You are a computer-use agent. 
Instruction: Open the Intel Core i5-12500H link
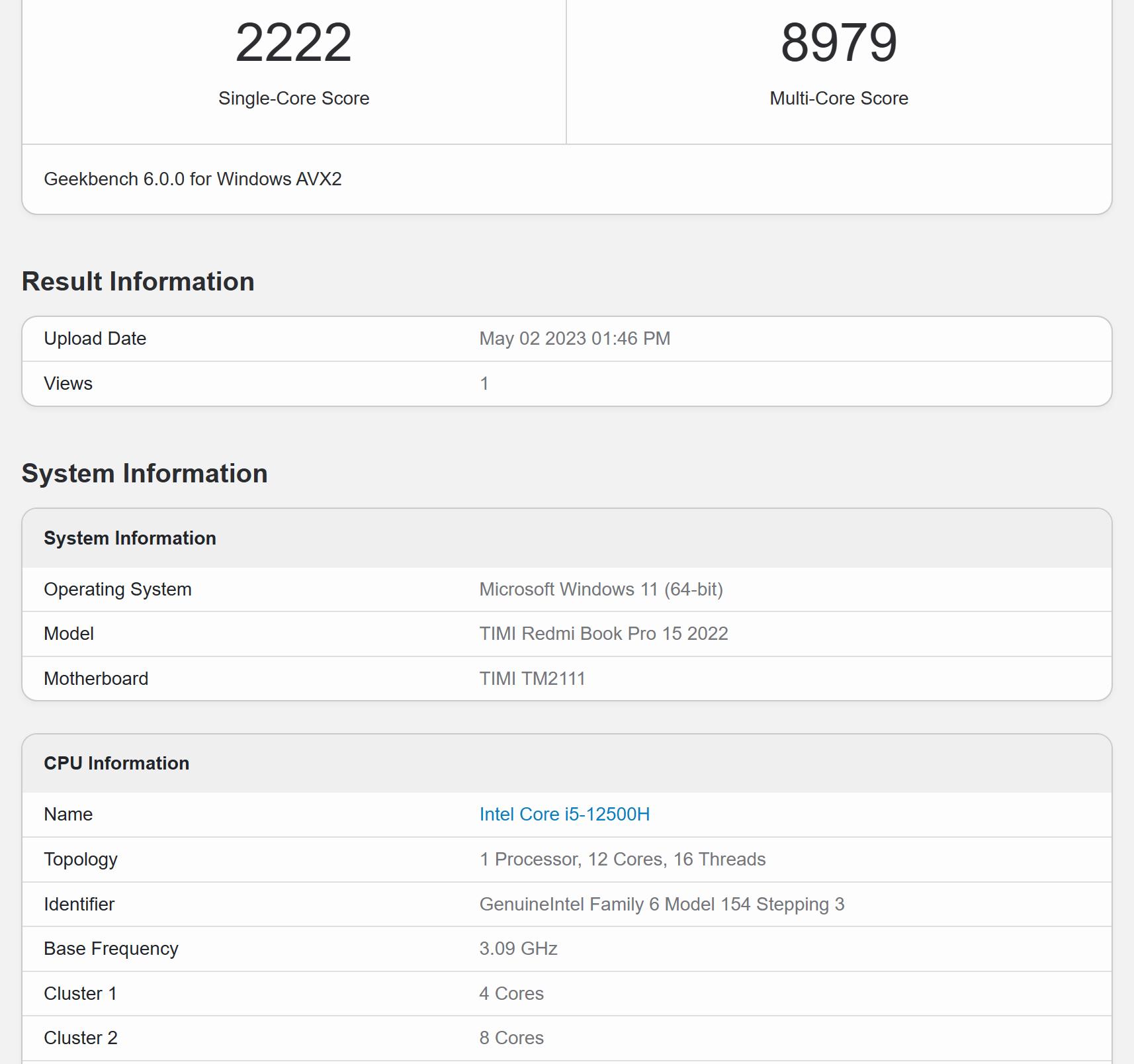(x=564, y=815)
